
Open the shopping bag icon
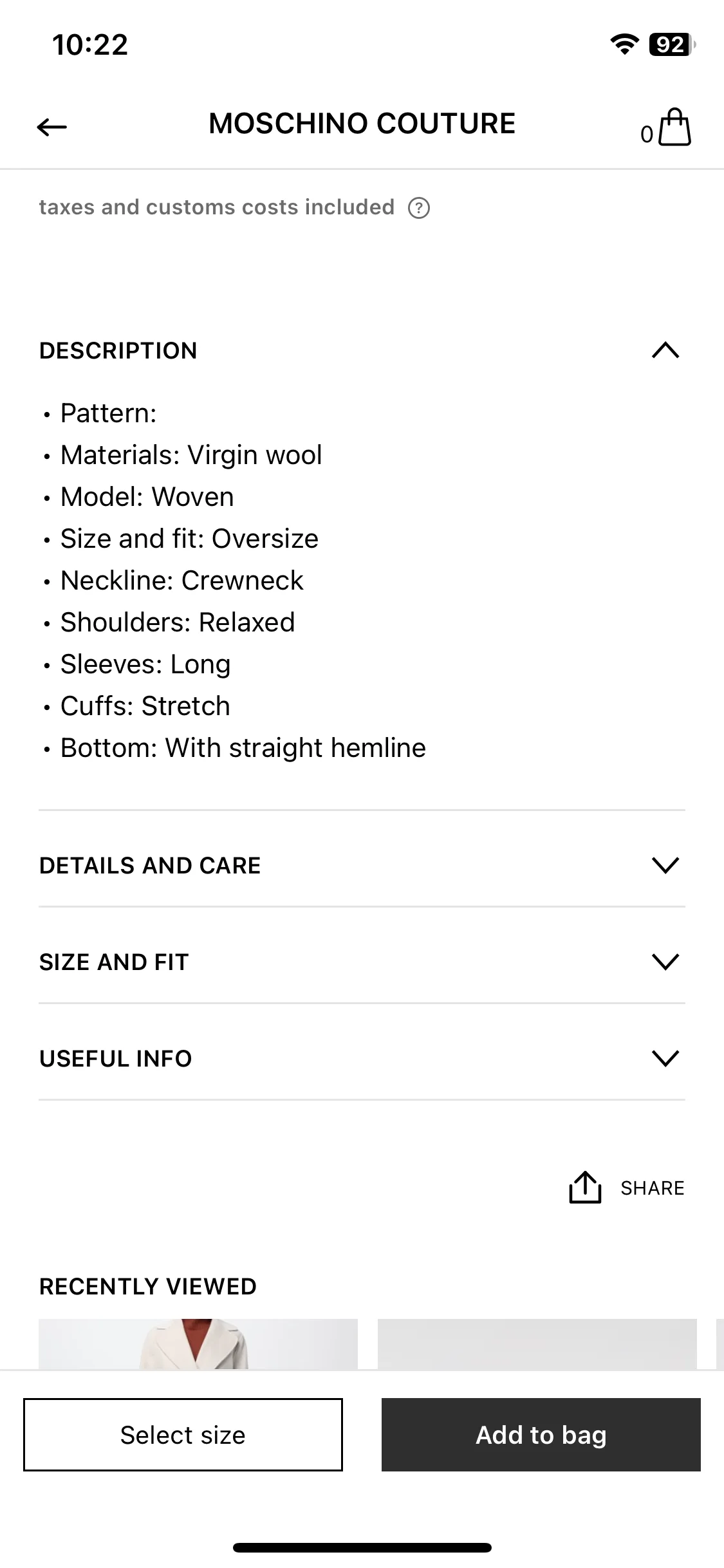[675, 127]
